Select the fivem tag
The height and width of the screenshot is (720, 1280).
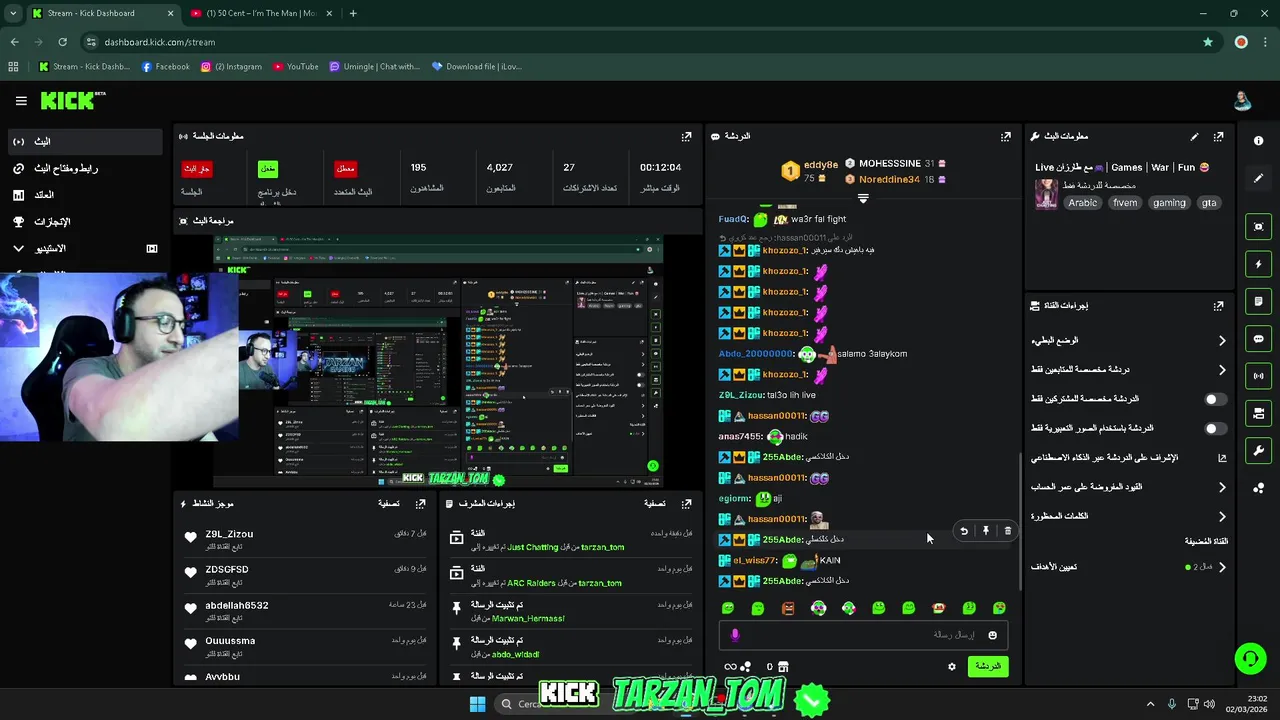pos(1125,203)
